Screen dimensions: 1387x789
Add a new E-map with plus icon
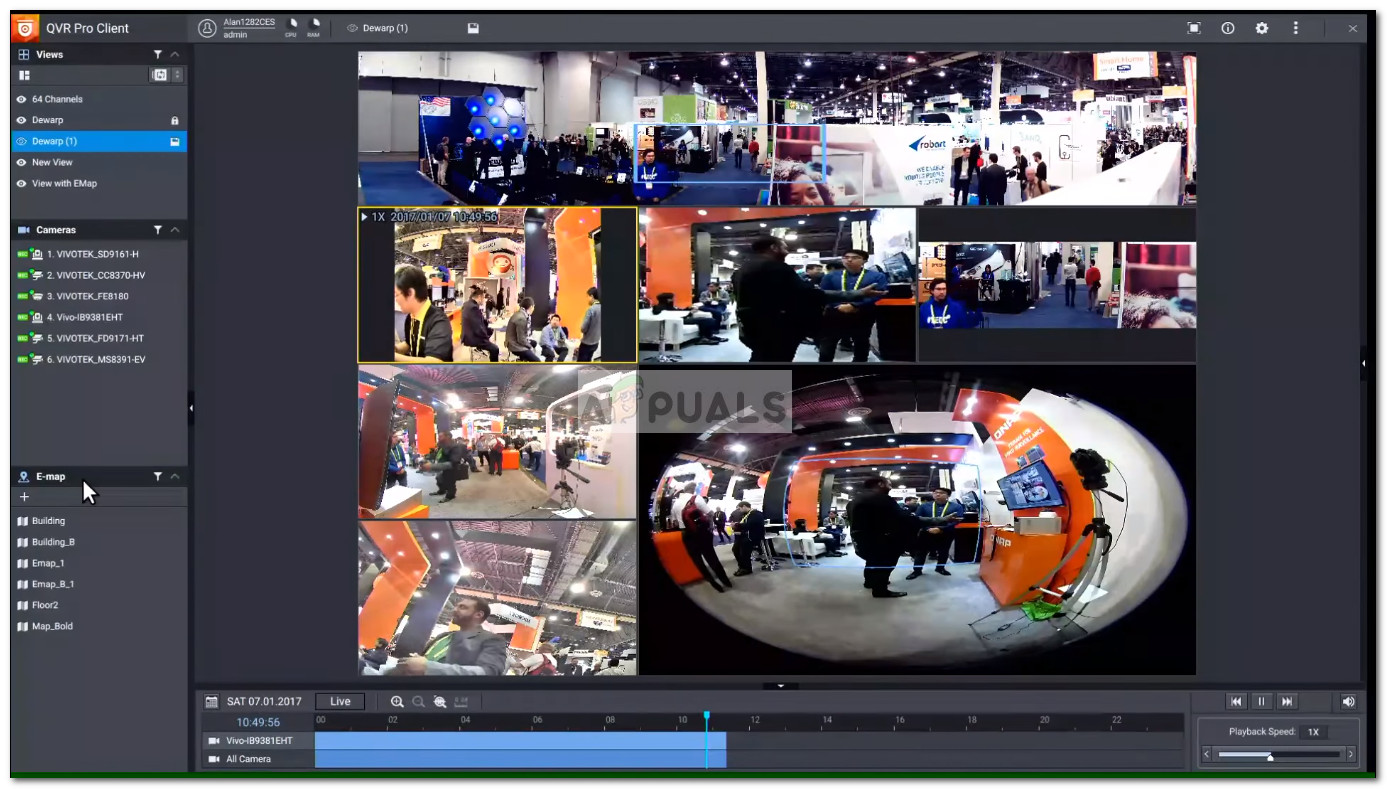point(25,497)
